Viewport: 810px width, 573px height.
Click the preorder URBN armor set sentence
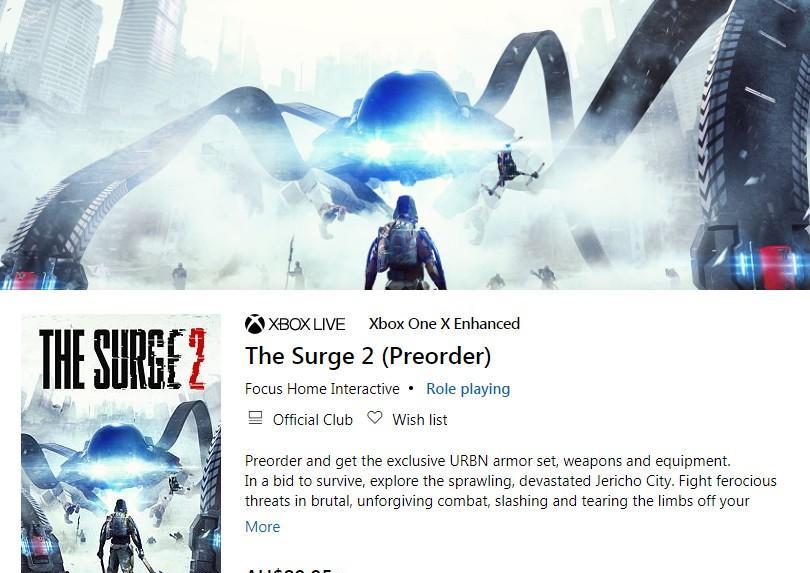coord(488,460)
